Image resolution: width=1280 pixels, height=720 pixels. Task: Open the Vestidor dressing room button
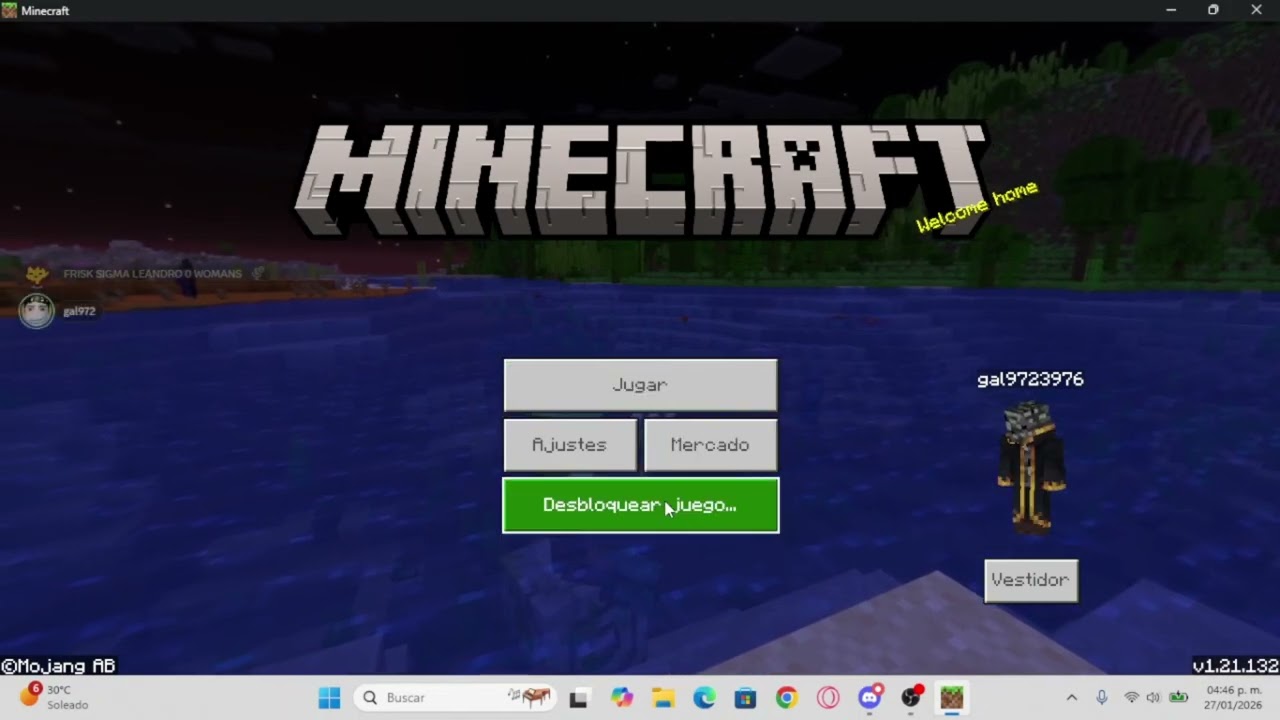[x=1031, y=580]
